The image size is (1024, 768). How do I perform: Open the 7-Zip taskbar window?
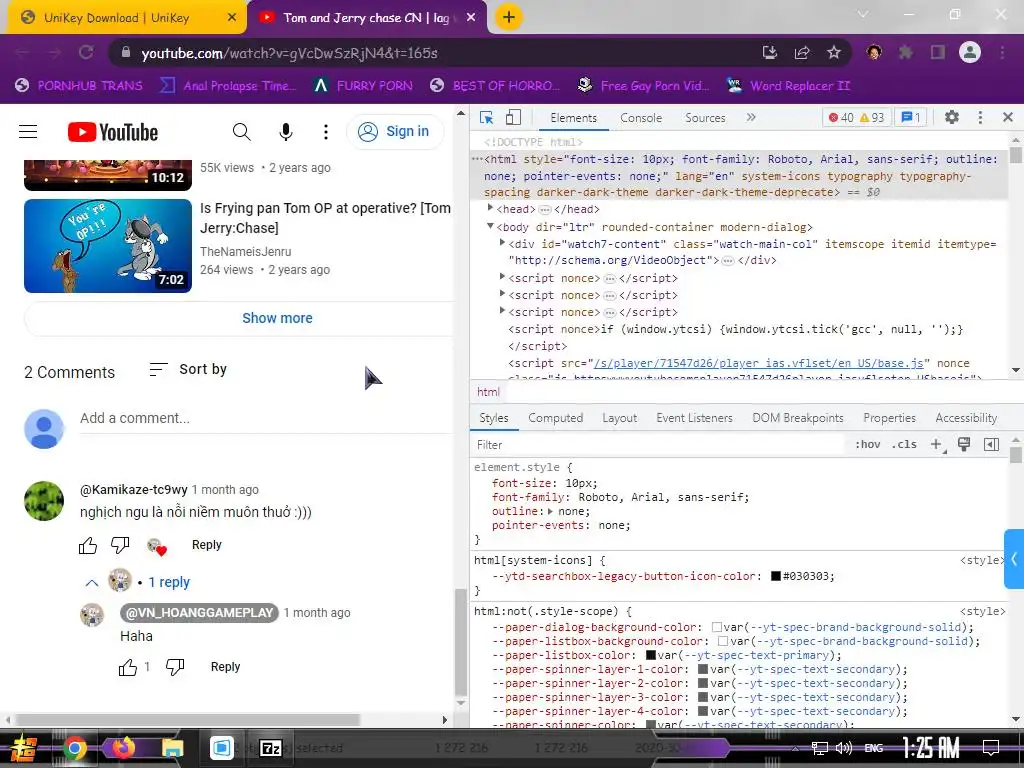click(x=270, y=748)
